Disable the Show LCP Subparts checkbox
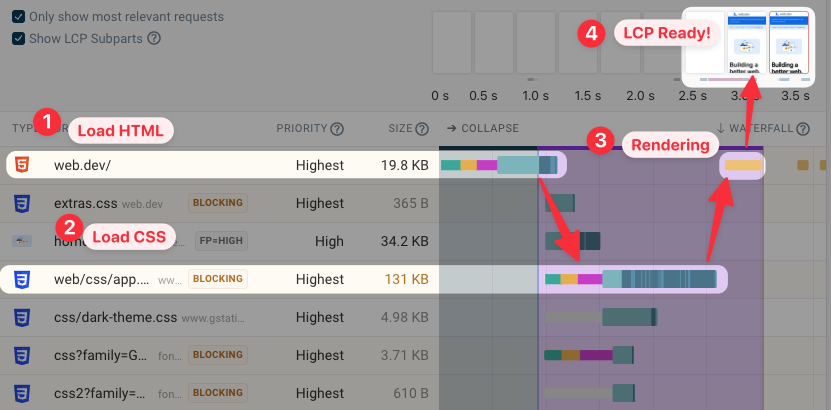 coord(18,39)
